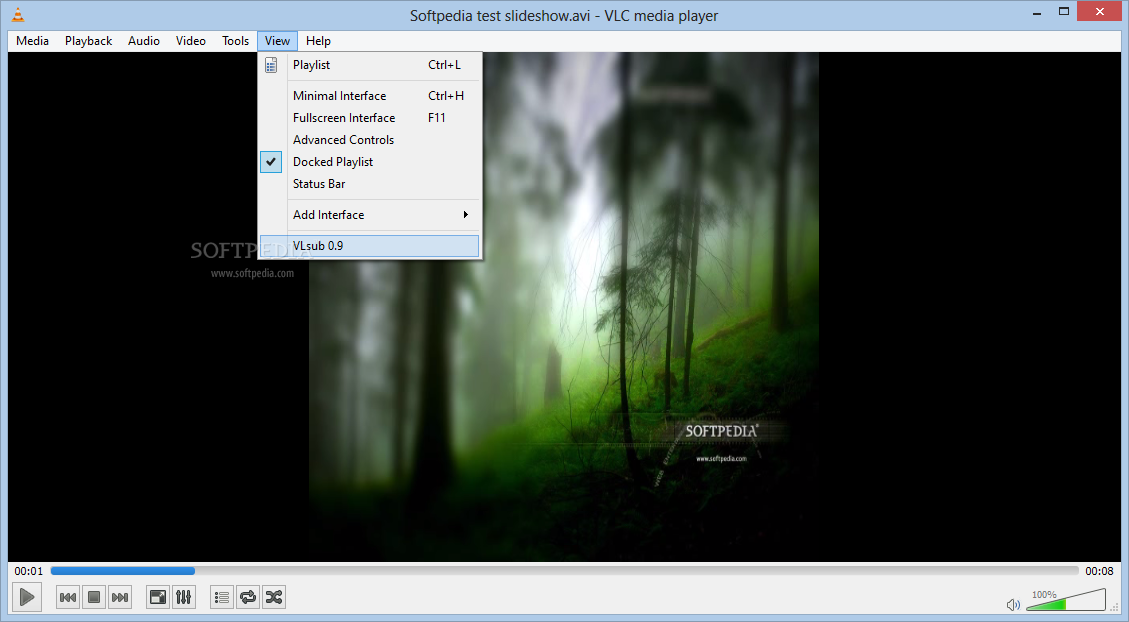Click the VLC cone icon in title bar
Viewport: 1129px width, 622px height.
(x=18, y=14)
